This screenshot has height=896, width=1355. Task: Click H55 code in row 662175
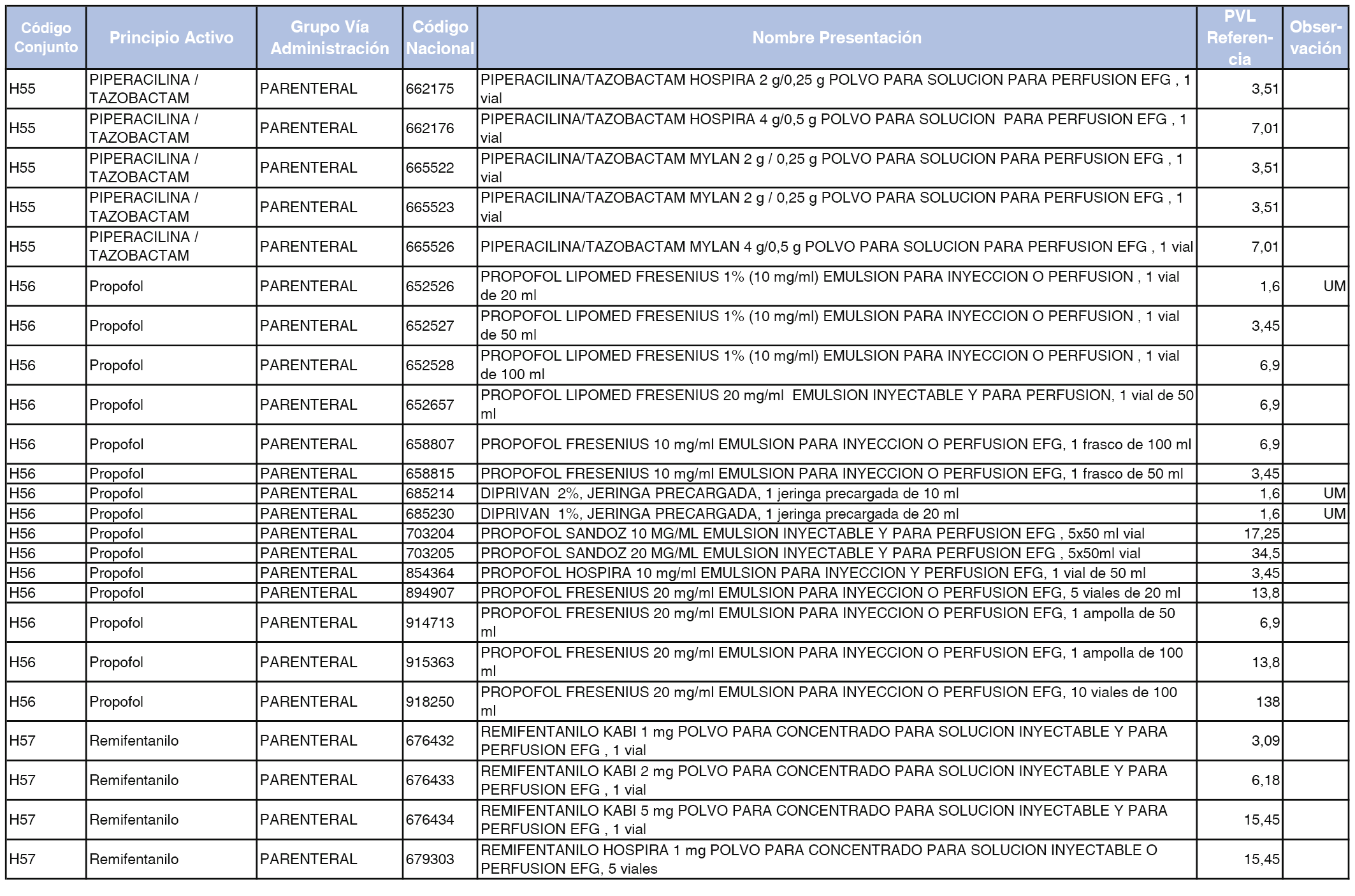(x=22, y=89)
